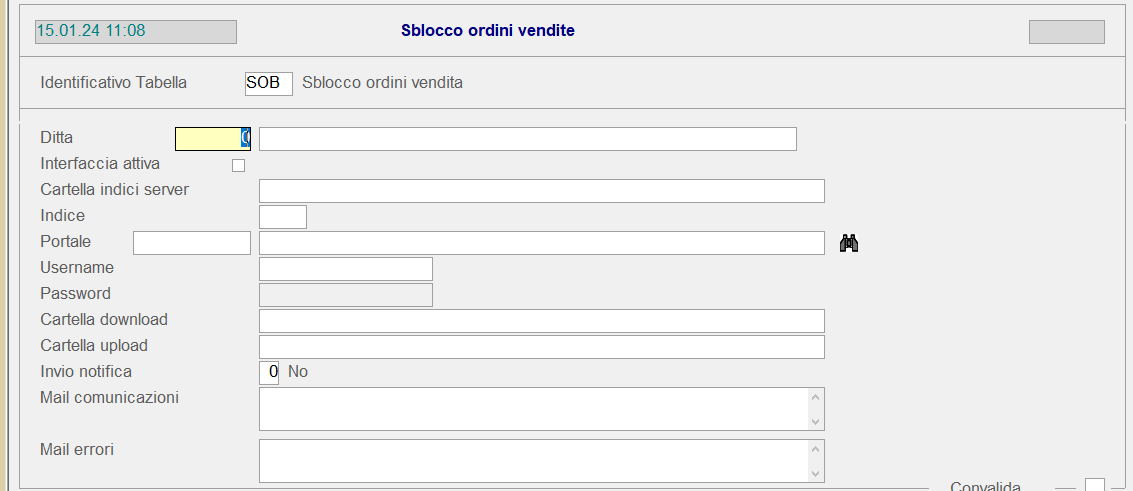Screen dimensions: 1133x491
Task: Select the Invio notifica value box
Action: tap(269, 373)
